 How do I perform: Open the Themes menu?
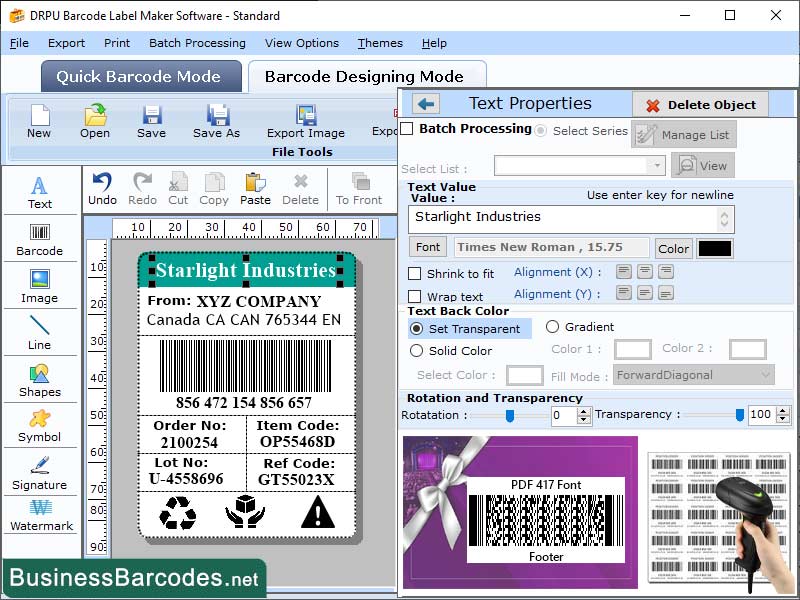380,43
